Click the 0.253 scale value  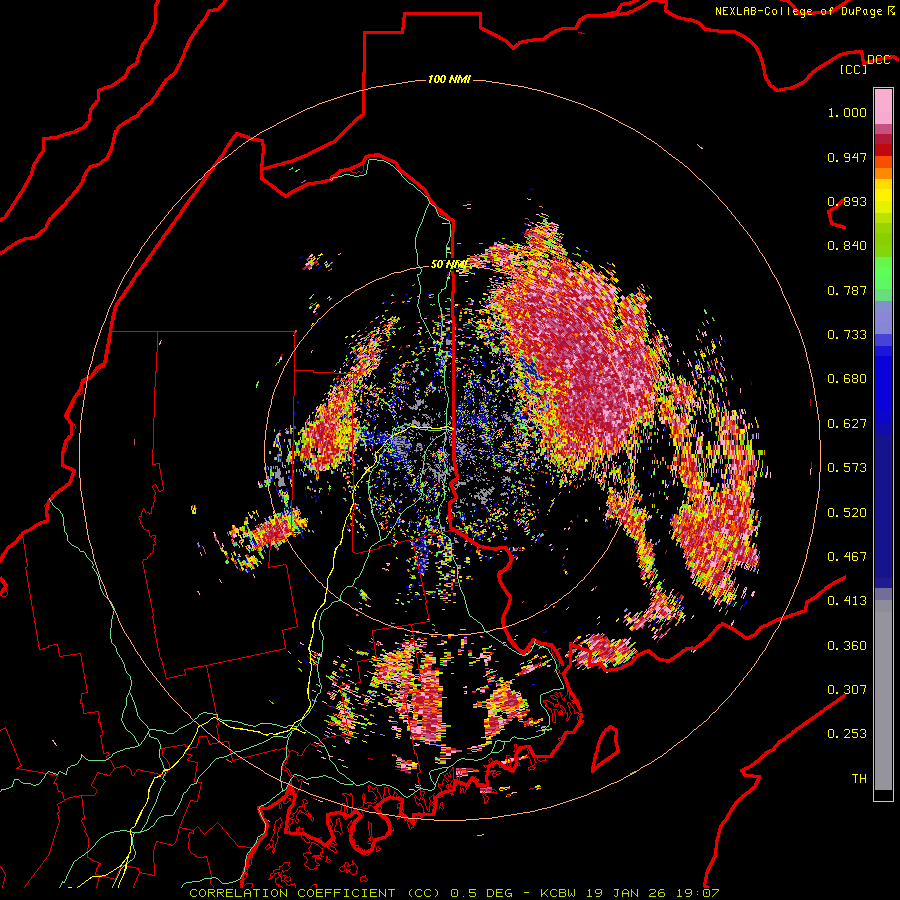tap(847, 734)
